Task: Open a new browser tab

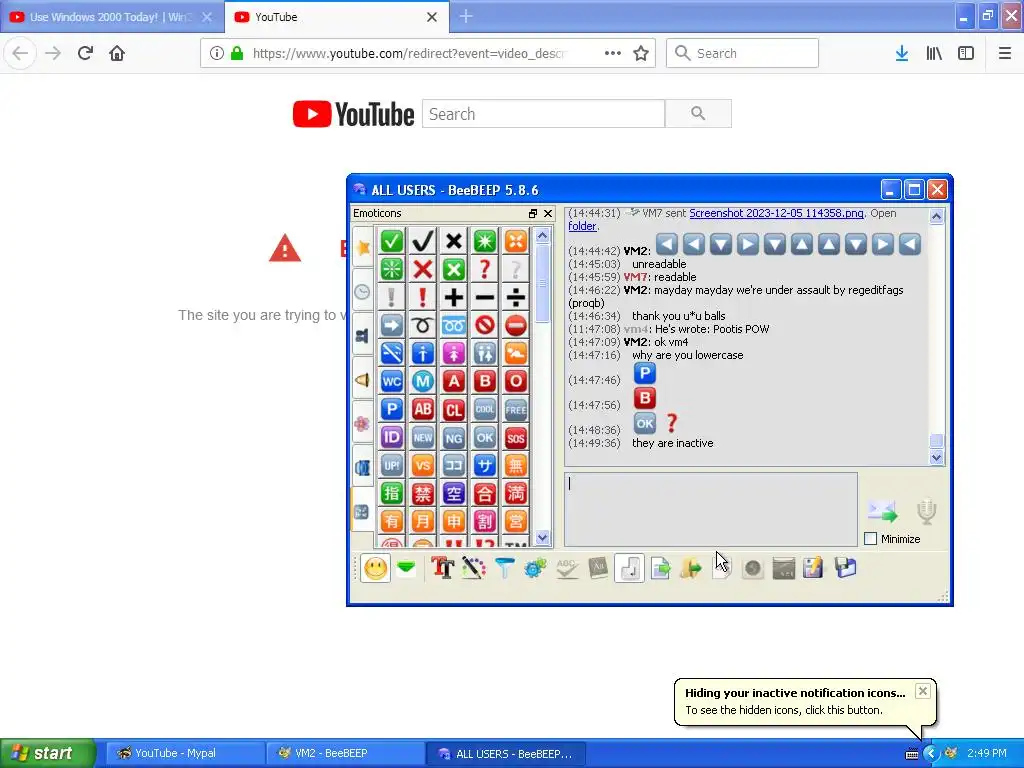Action: [x=466, y=16]
